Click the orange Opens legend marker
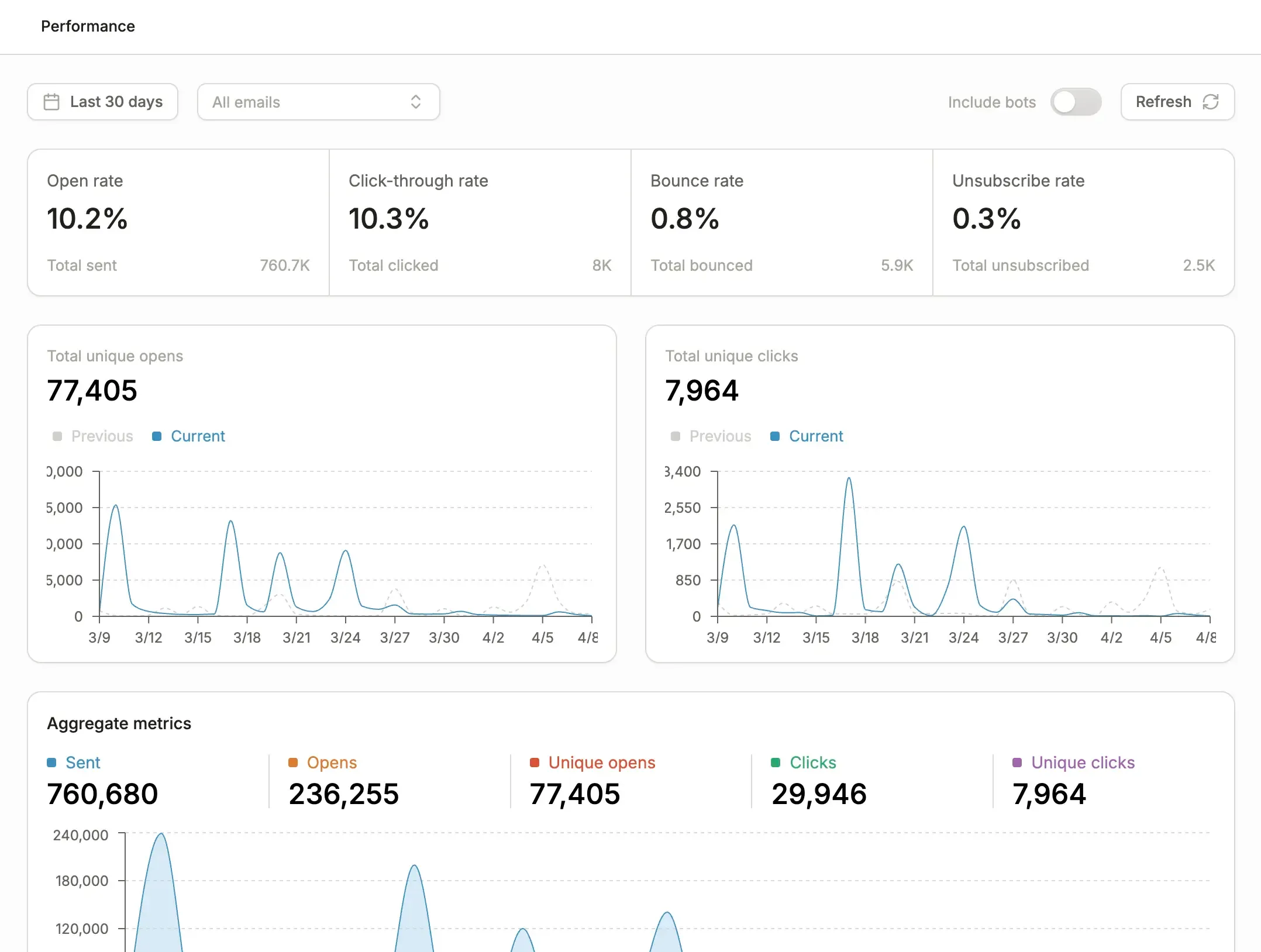This screenshot has height=952, width=1261. [x=294, y=763]
